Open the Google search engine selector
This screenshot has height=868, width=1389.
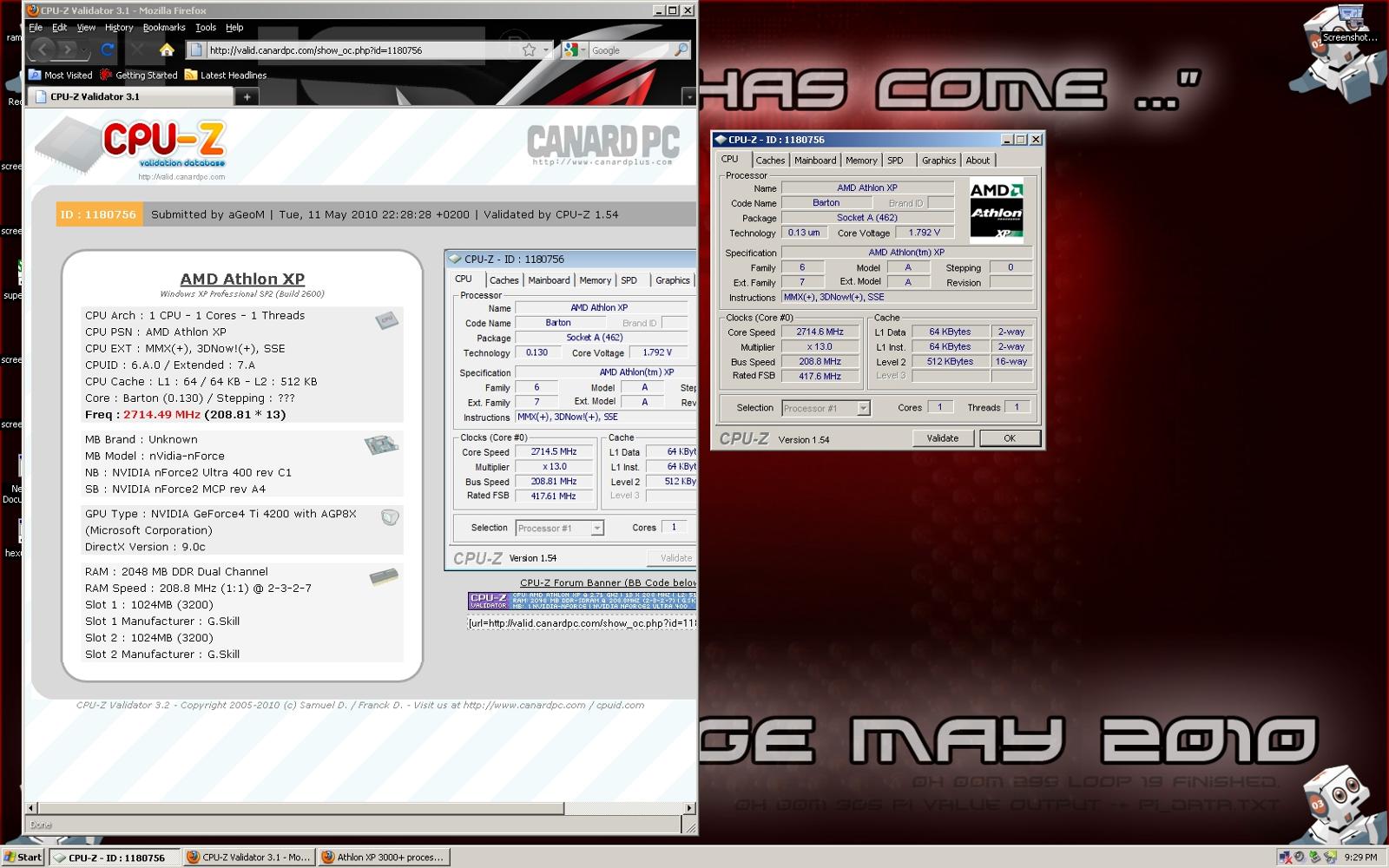point(575,50)
